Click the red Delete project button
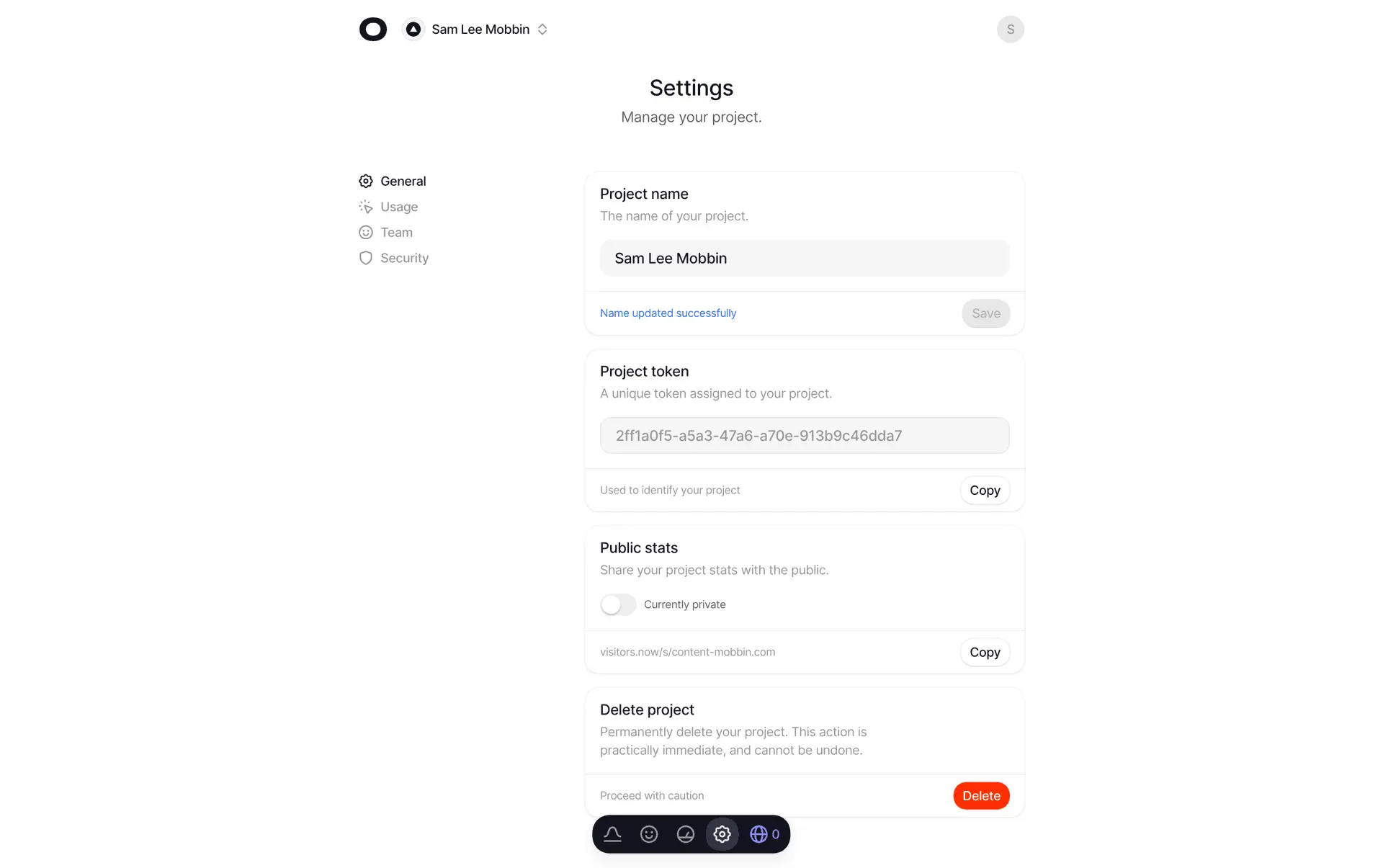This screenshot has height=868, width=1383. tap(981, 795)
